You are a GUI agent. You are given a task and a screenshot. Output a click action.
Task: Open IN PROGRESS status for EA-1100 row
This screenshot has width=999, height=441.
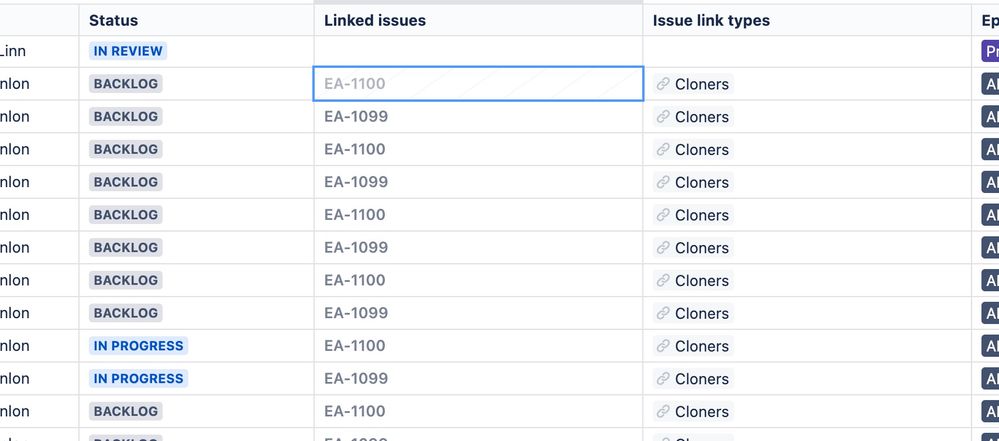pyautogui.click(x=138, y=346)
